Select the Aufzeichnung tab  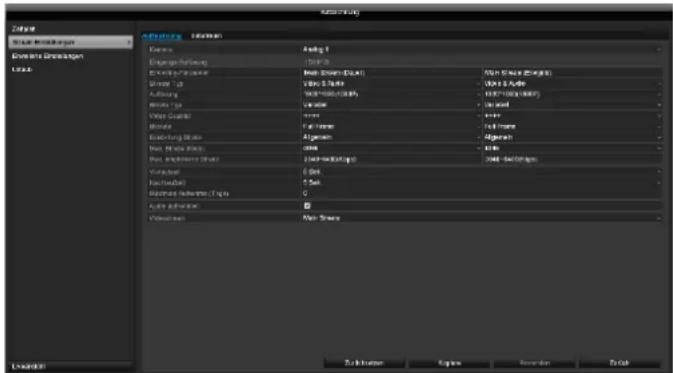(x=162, y=36)
